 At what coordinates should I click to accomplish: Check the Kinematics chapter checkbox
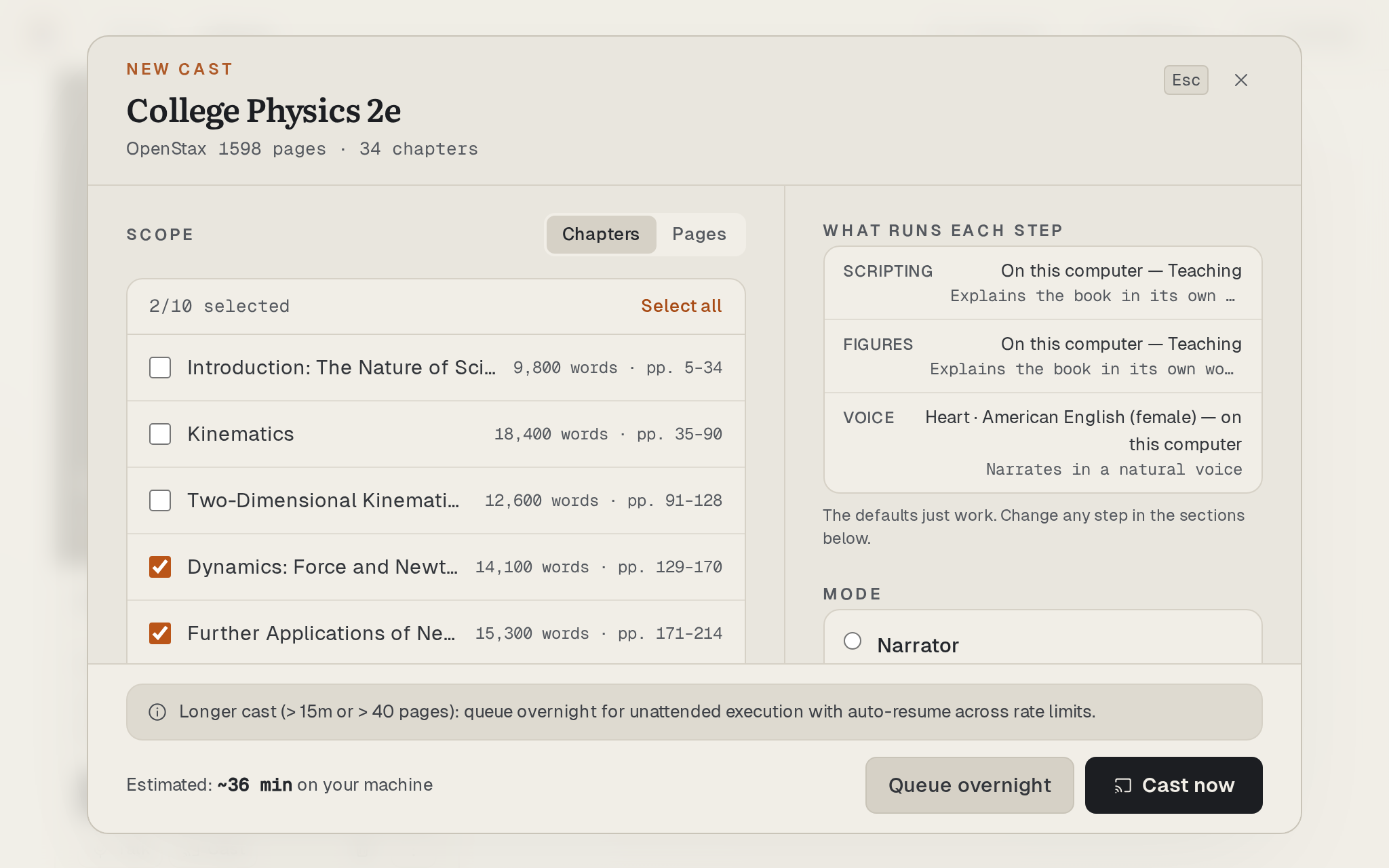(x=160, y=434)
